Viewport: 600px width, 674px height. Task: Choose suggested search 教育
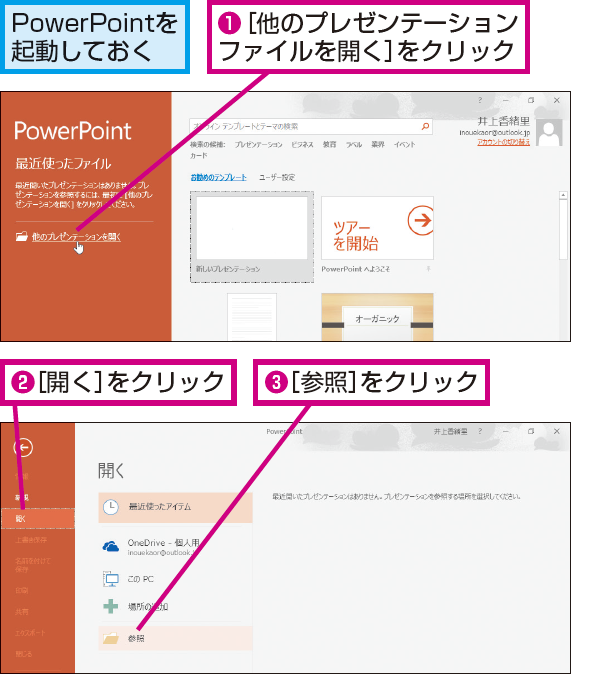(x=330, y=145)
